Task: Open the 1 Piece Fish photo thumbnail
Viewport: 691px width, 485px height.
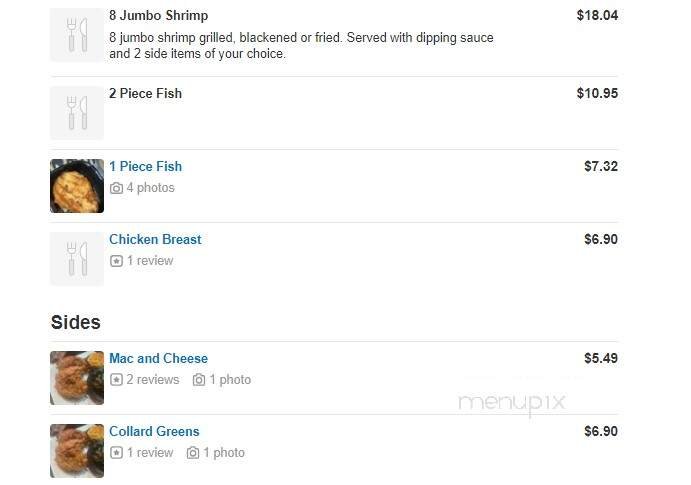Action: [x=77, y=186]
